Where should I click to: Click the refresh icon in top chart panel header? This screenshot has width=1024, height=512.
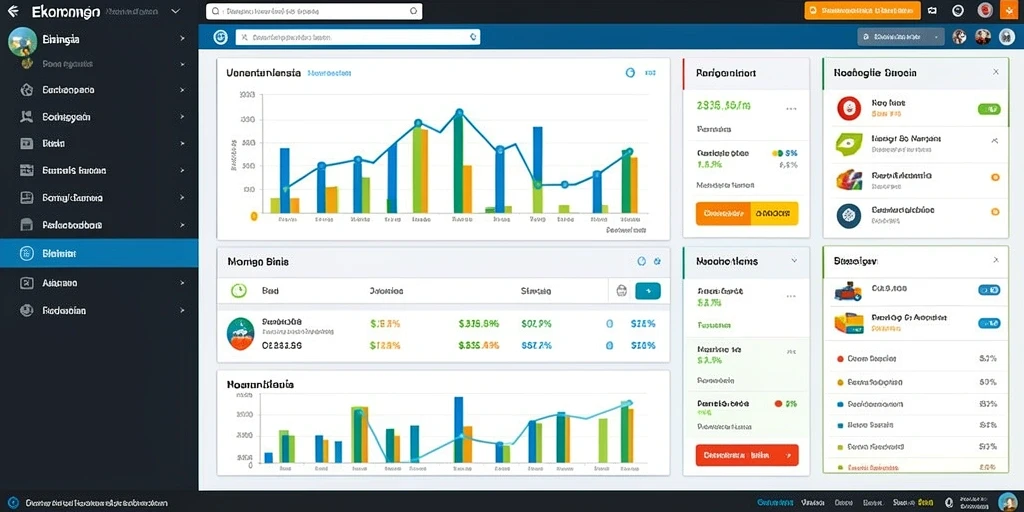pyautogui.click(x=630, y=73)
